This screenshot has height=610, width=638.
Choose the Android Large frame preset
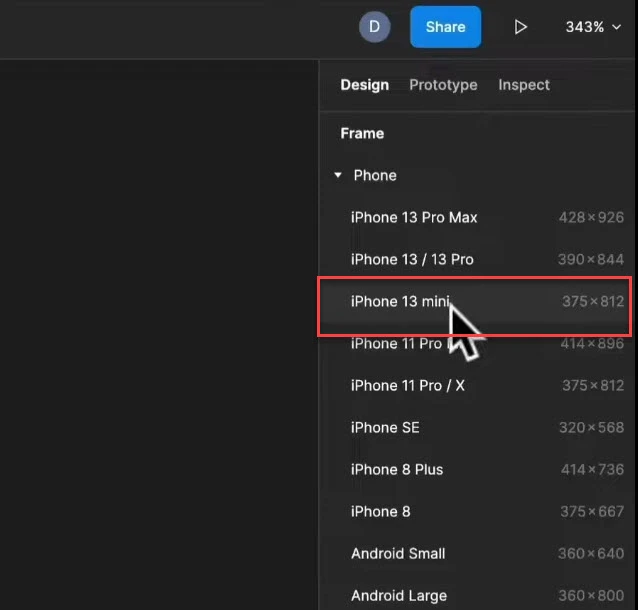476,595
